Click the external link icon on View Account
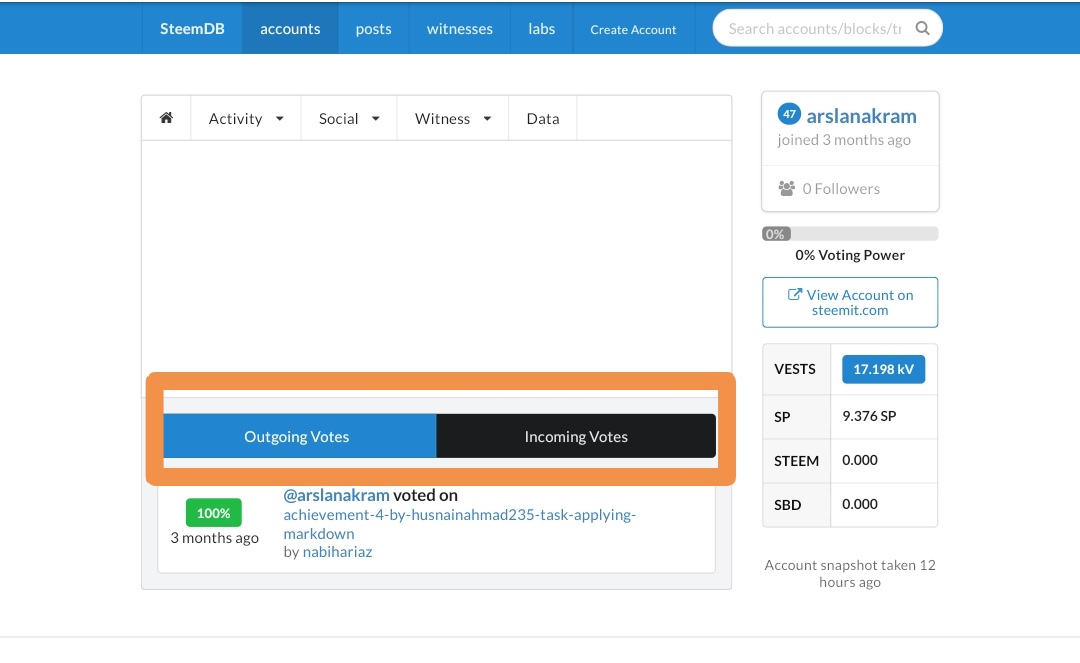This screenshot has height=663, width=1080. [x=795, y=295]
